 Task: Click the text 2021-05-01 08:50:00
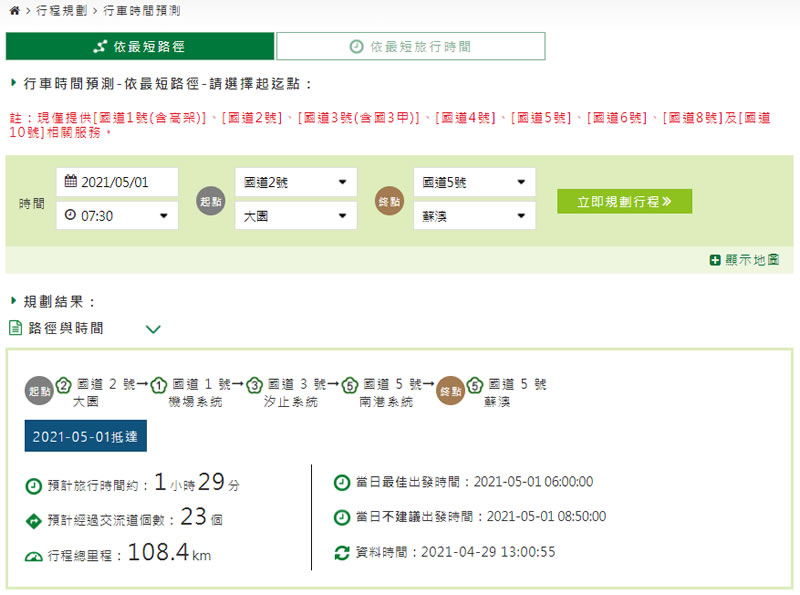[x=546, y=517]
